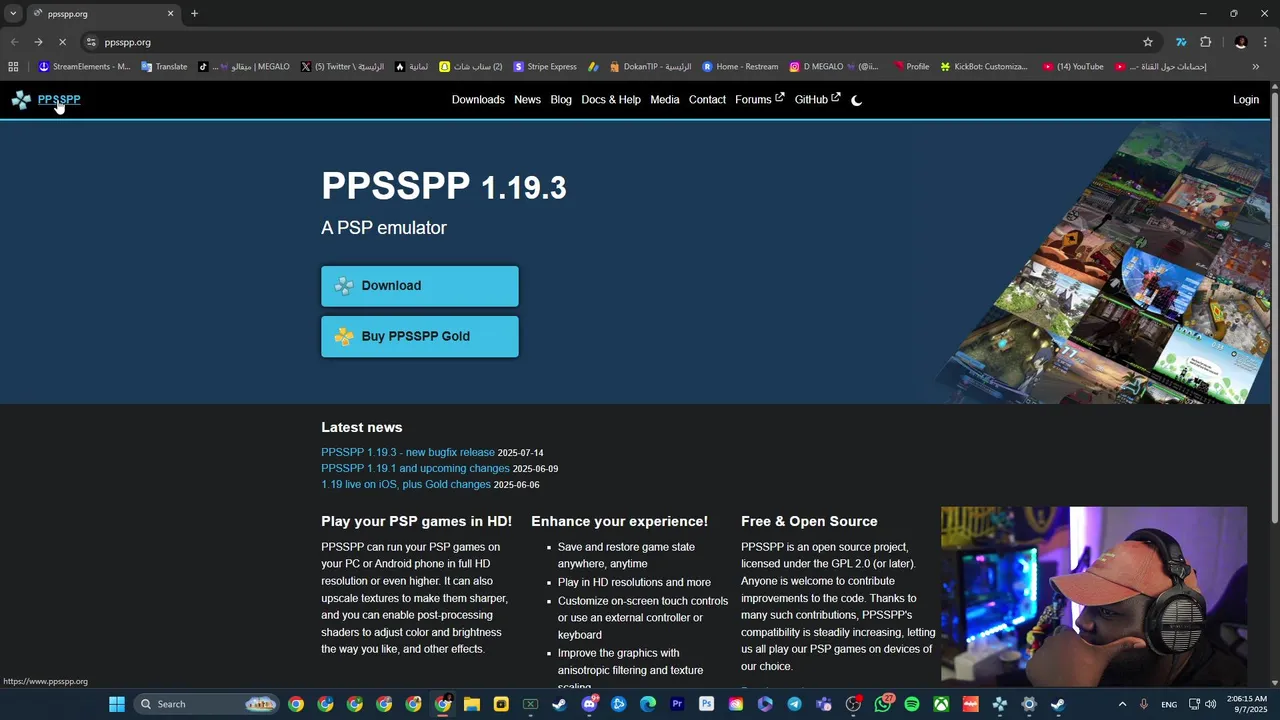Open the Downloads menu item

478,99
